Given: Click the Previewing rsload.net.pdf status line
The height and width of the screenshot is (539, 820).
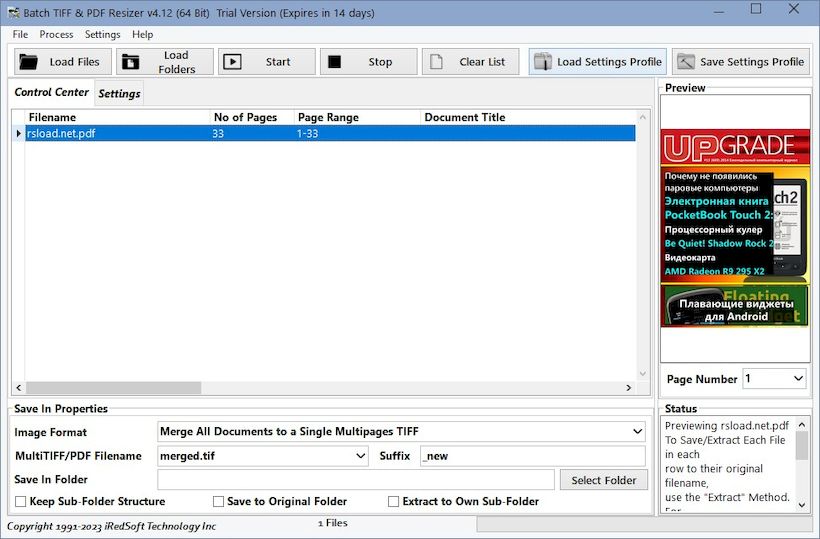Looking at the screenshot, I should 727,426.
